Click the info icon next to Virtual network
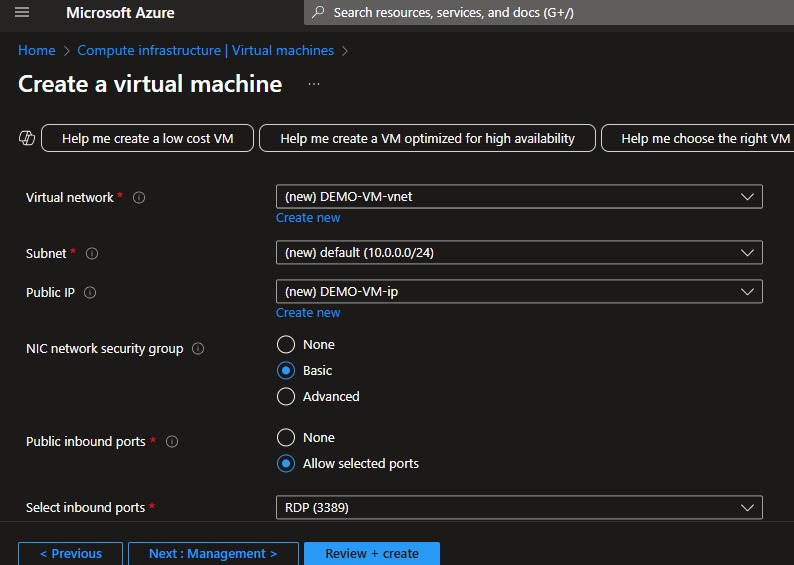Image resolution: width=794 pixels, height=565 pixels. (139, 198)
